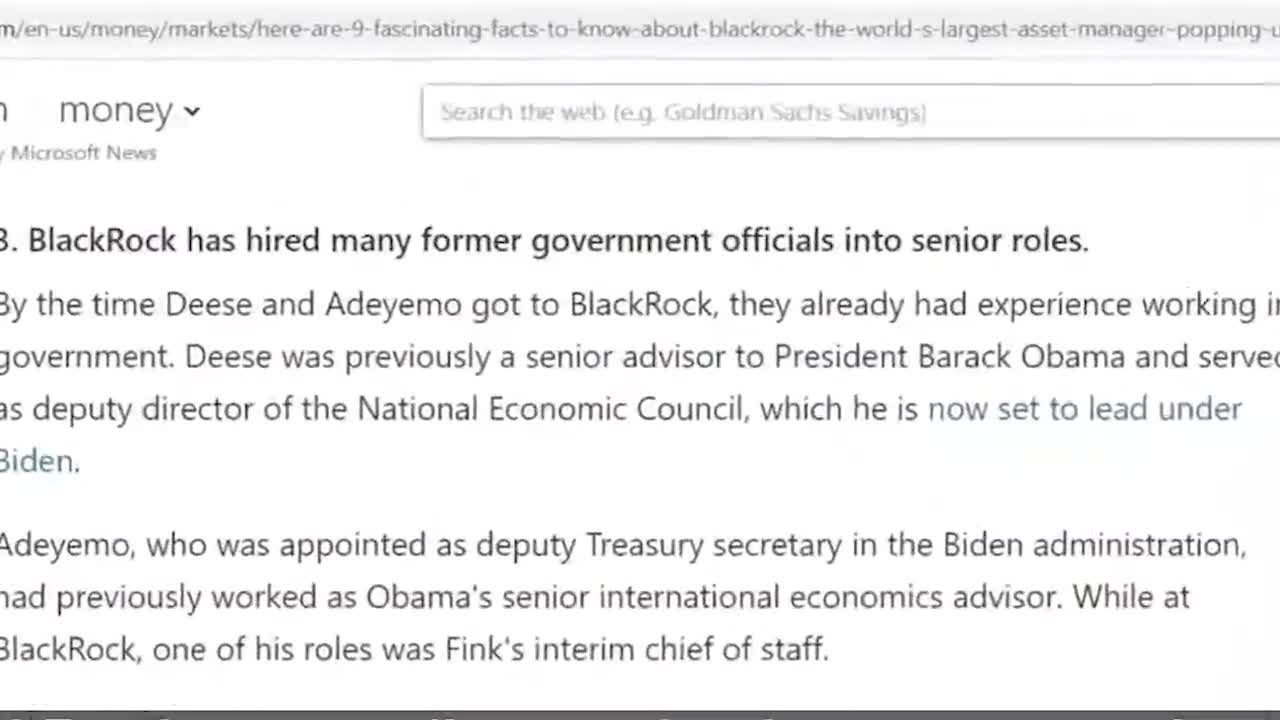Image resolution: width=1280 pixels, height=720 pixels.
Task: Click the heading about former government officials
Action: [544, 240]
